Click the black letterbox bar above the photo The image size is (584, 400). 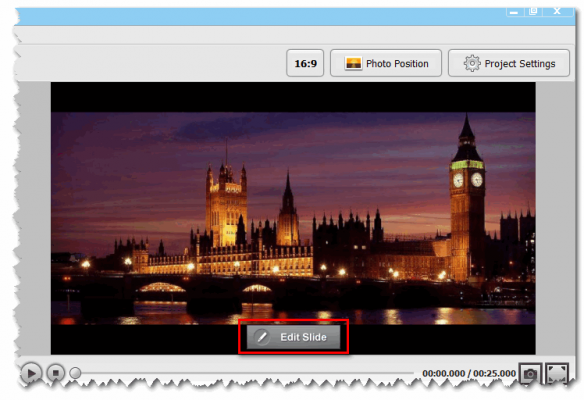pyautogui.click(x=293, y=97)
